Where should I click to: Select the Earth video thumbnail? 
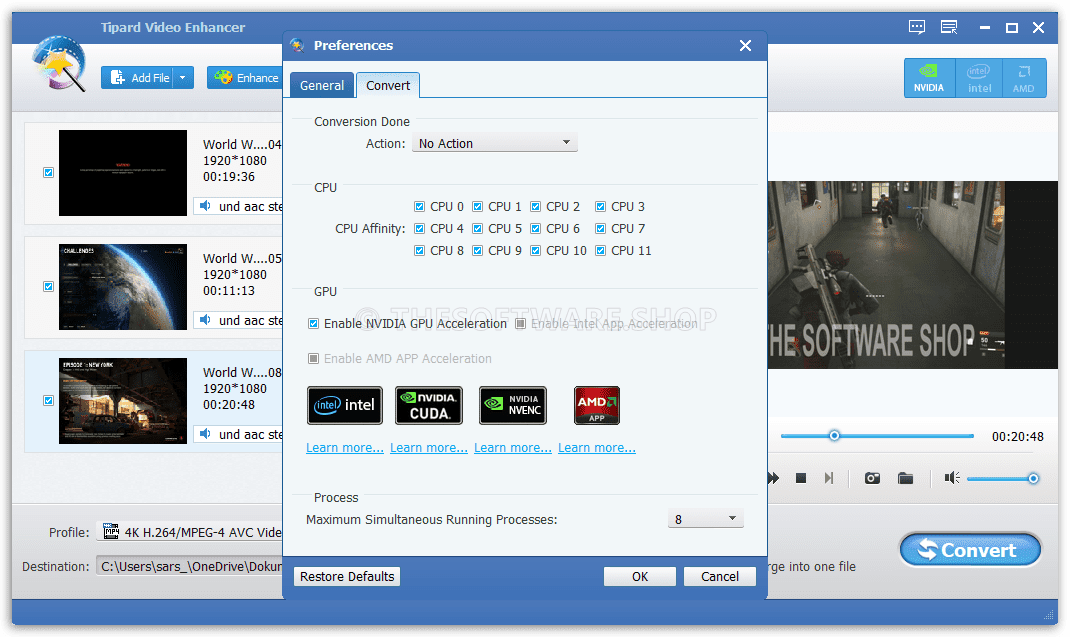123,287
